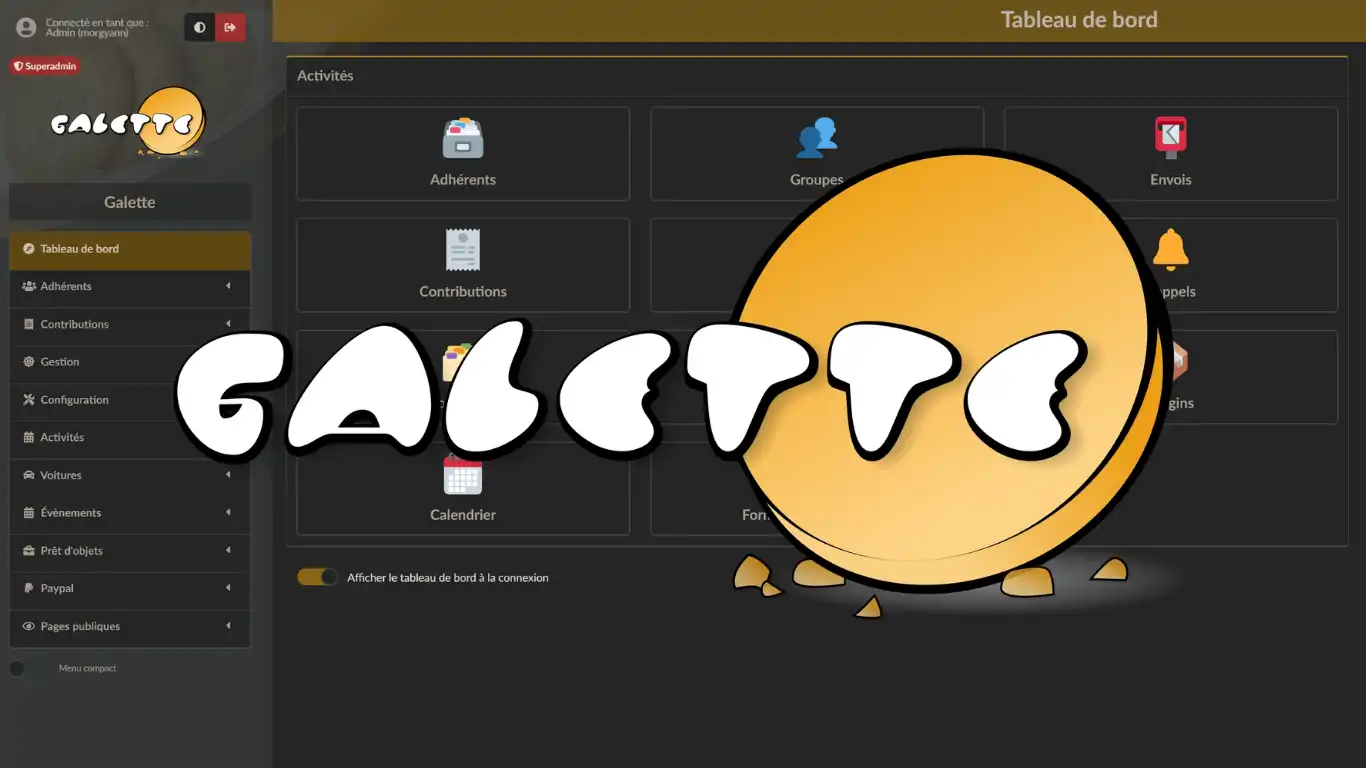Expand the Voitures menu chevron
1366x768 pixels.
[x=228, y=475]
